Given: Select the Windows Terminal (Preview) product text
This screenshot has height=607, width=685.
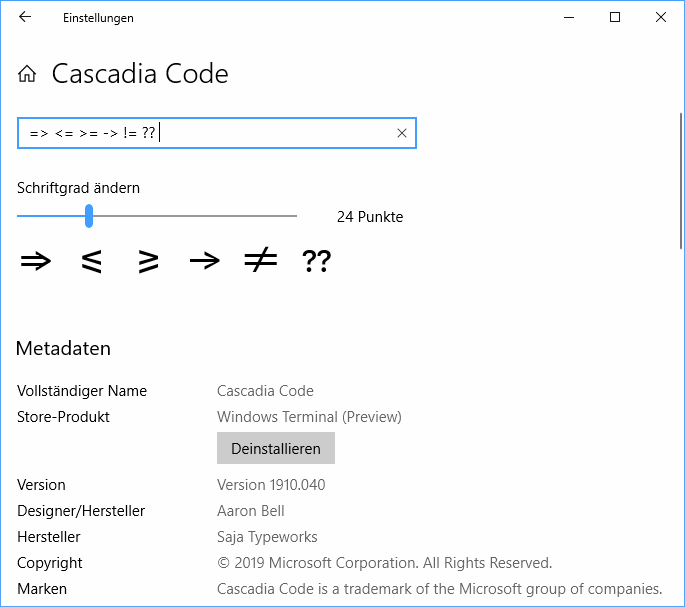Looking at the screenshot, I should coord(309,417).
